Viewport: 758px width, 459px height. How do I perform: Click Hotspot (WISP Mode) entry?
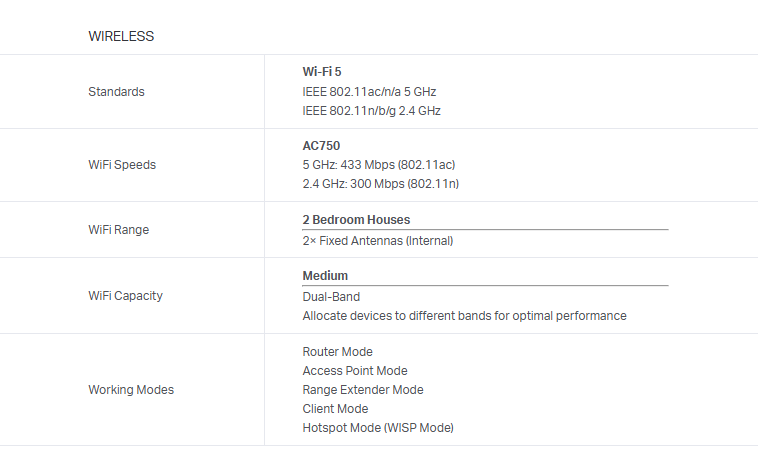pos(377,428)
